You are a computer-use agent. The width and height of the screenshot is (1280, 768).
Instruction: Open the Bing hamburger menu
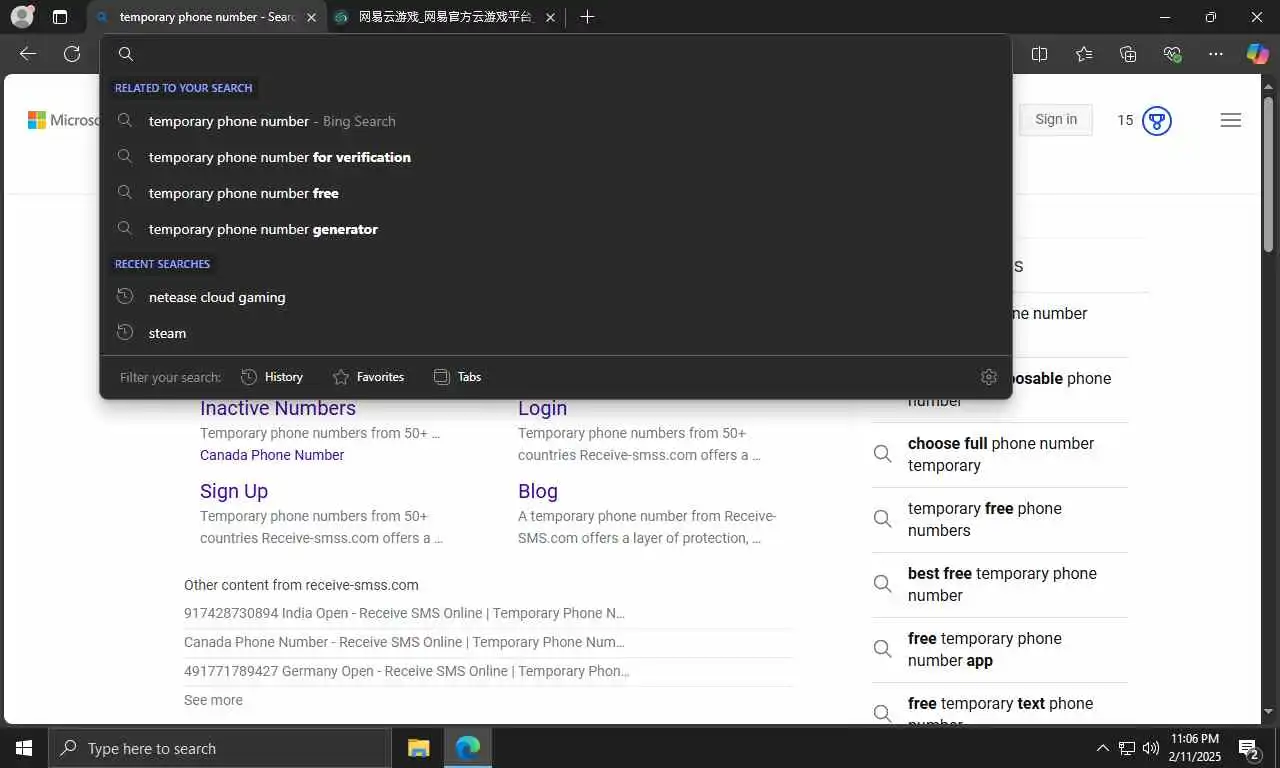(x=1231, y=120)
